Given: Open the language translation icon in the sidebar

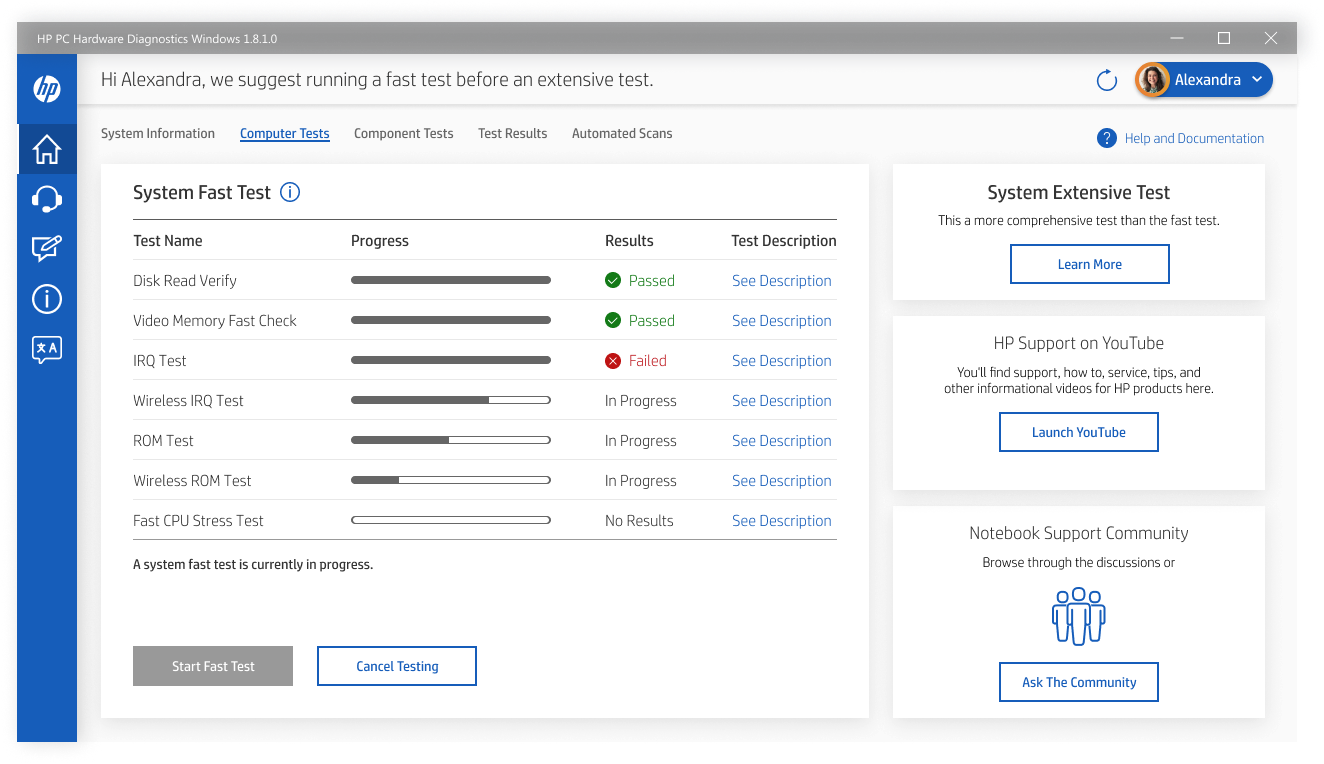Looking at the screenshot, I should (x=47, y=349).
